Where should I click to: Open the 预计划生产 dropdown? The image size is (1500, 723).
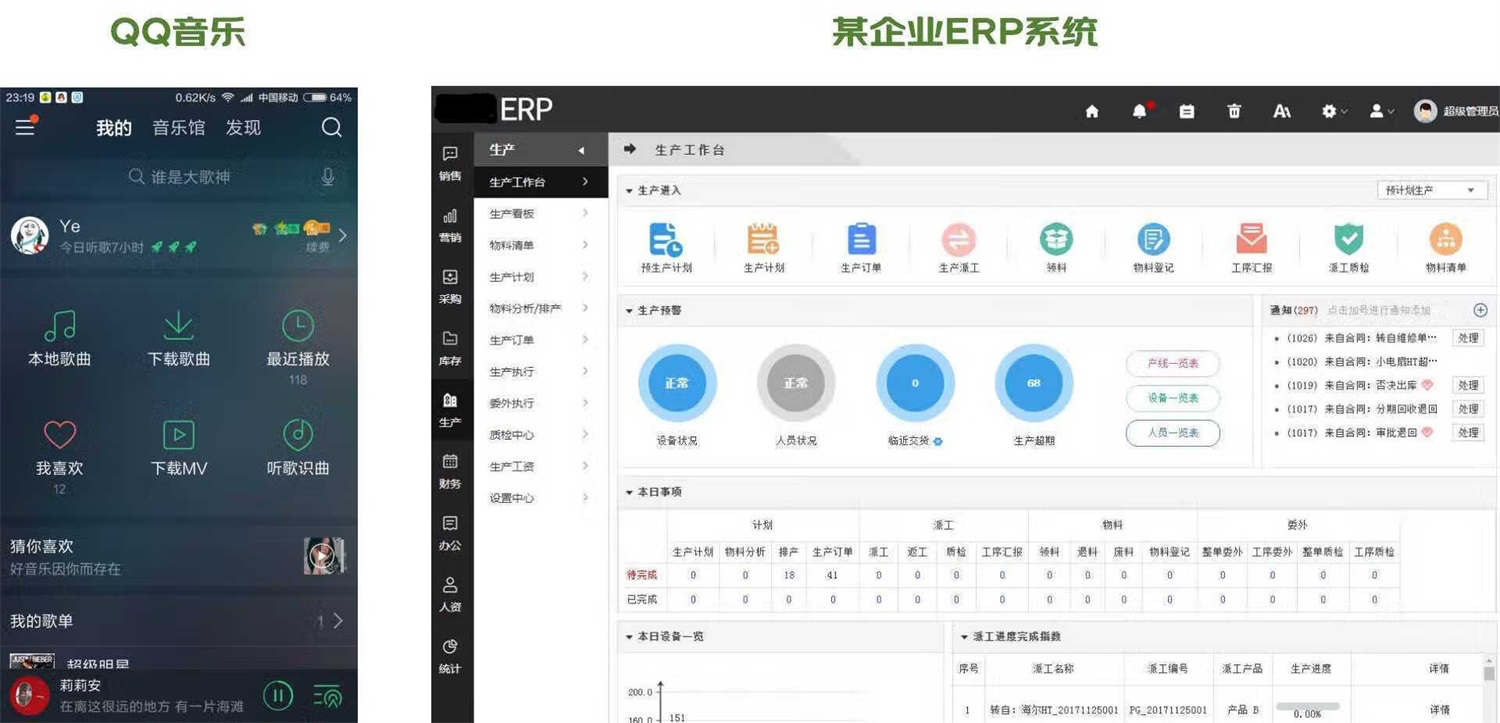pos(1431,190)
